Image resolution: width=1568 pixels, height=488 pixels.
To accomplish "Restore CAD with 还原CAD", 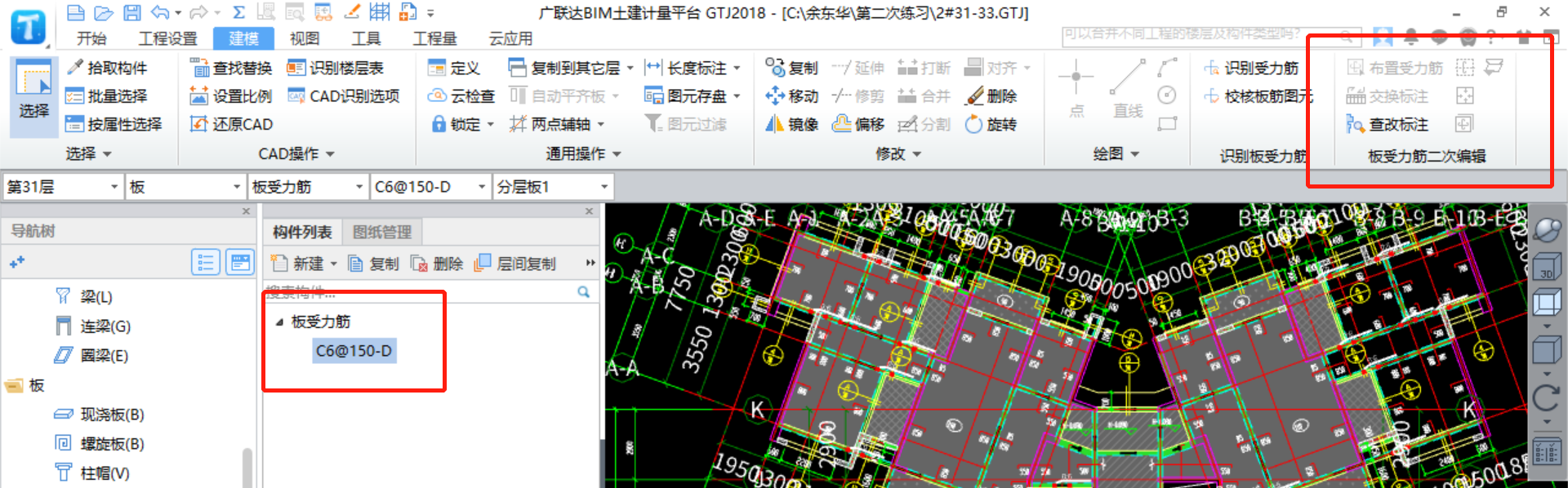I will pos(231,124).
